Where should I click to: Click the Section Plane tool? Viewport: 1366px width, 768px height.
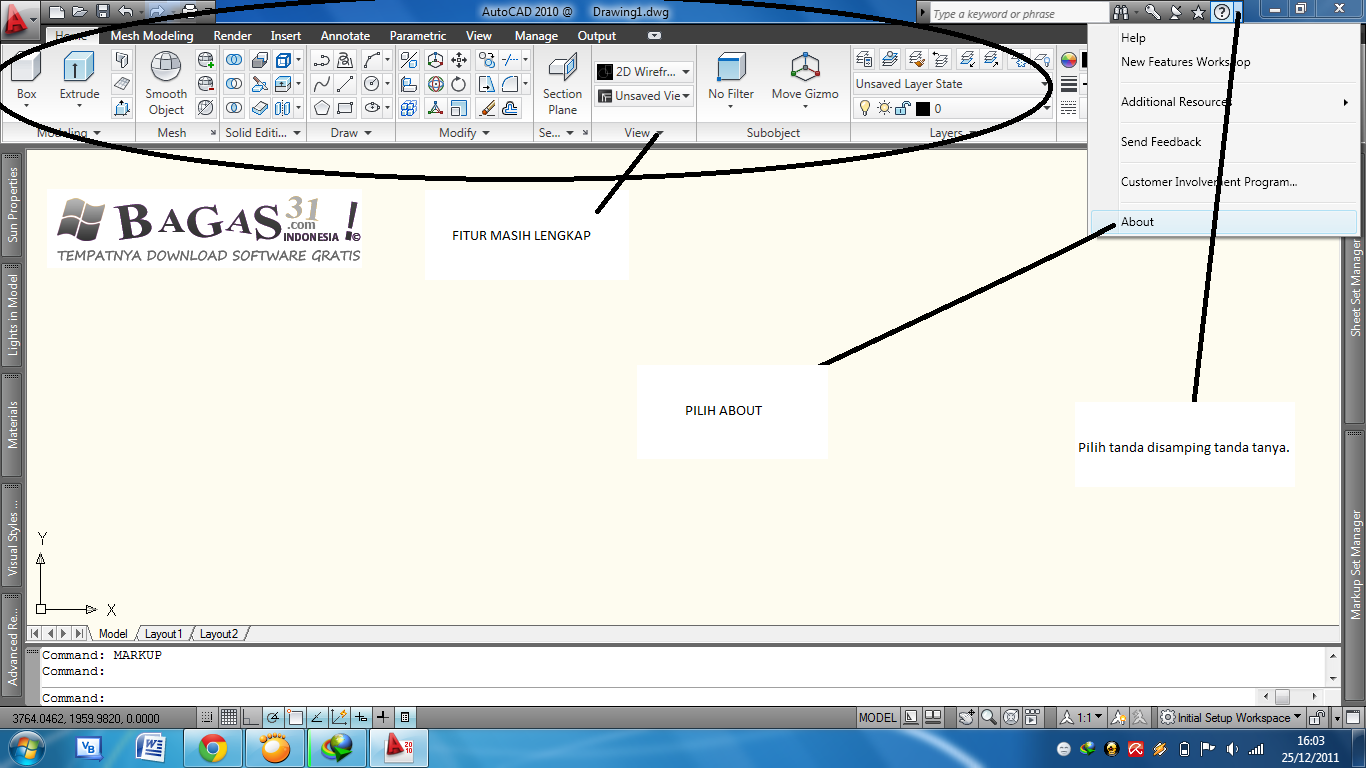[562, 84]
